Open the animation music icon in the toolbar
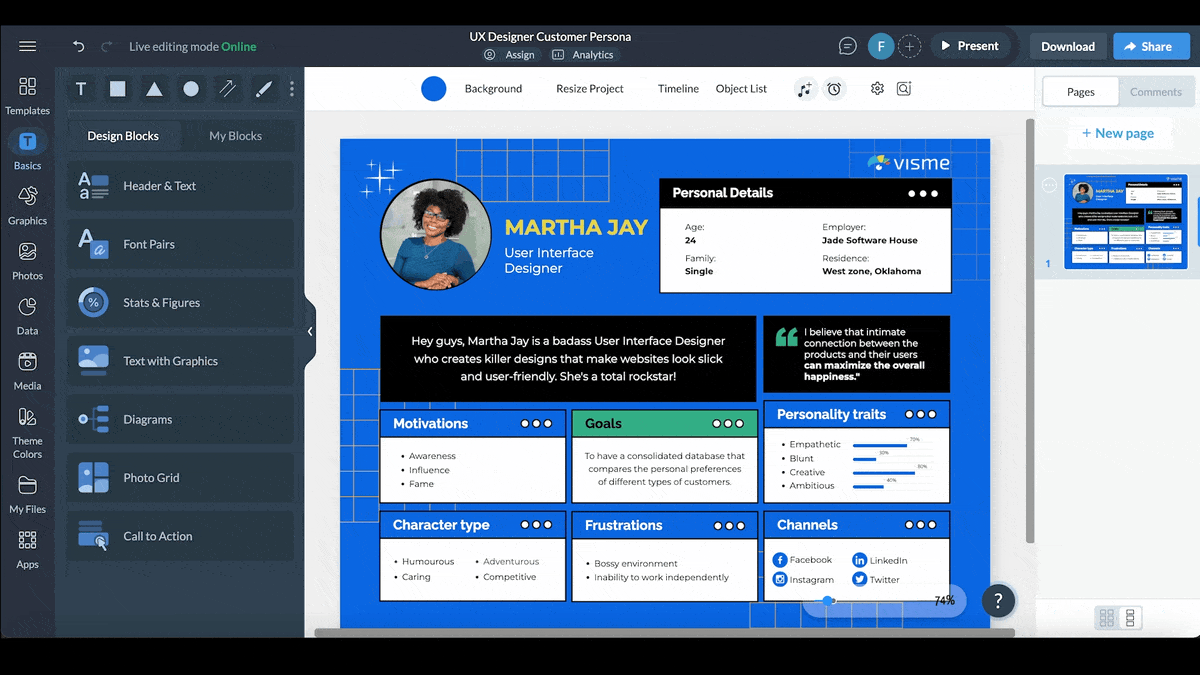The image size is (1200, 675). click(x=805, y=88)
